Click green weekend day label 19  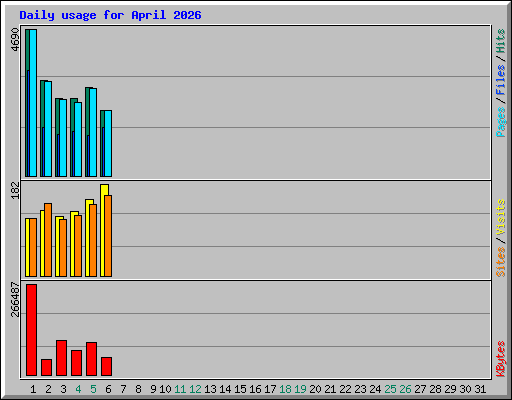click(300, 389)
